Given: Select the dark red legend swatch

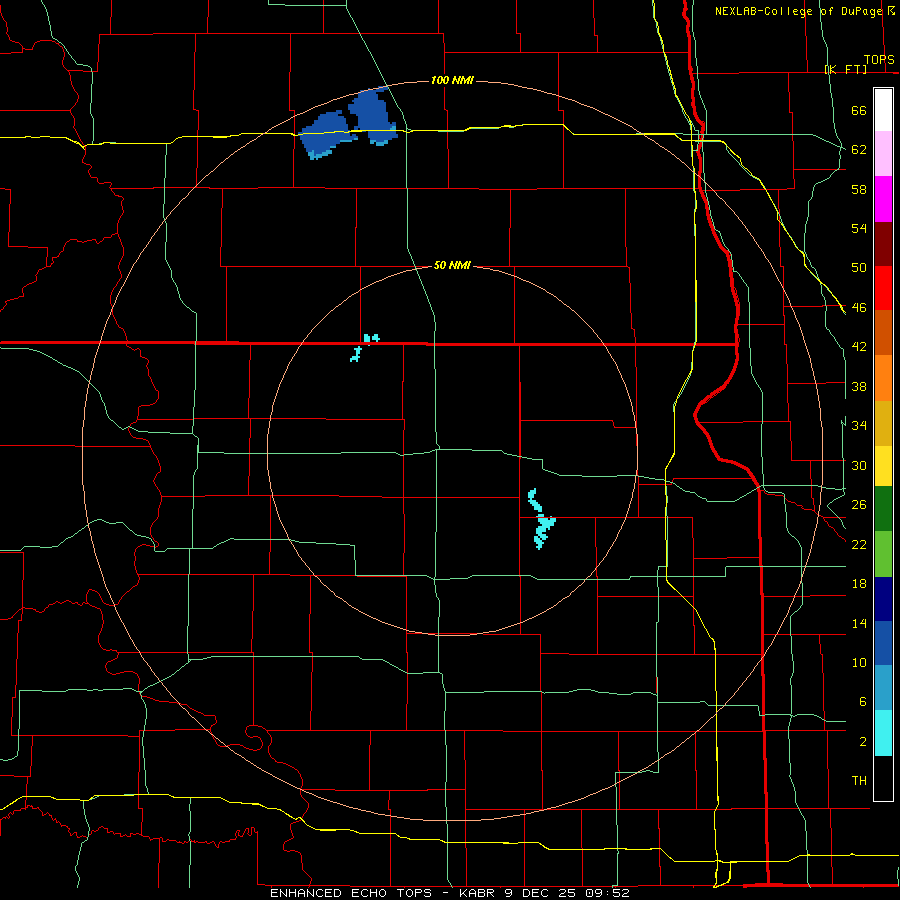Looking at the screenshot, I should [883, 243].
